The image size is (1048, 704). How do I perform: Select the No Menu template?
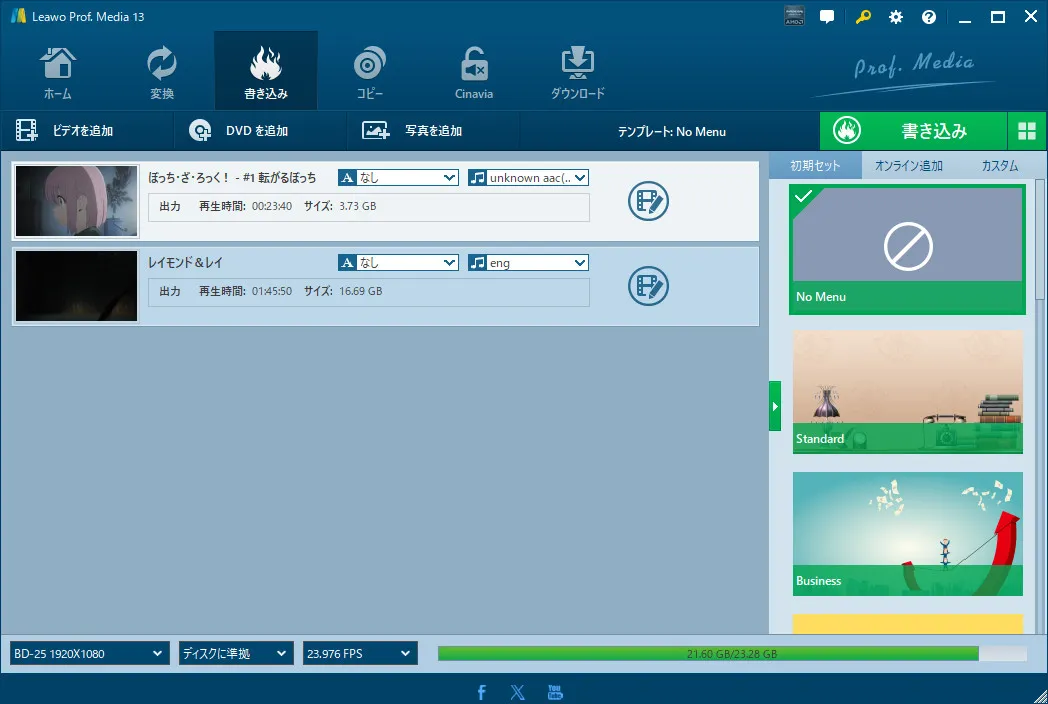908,250
